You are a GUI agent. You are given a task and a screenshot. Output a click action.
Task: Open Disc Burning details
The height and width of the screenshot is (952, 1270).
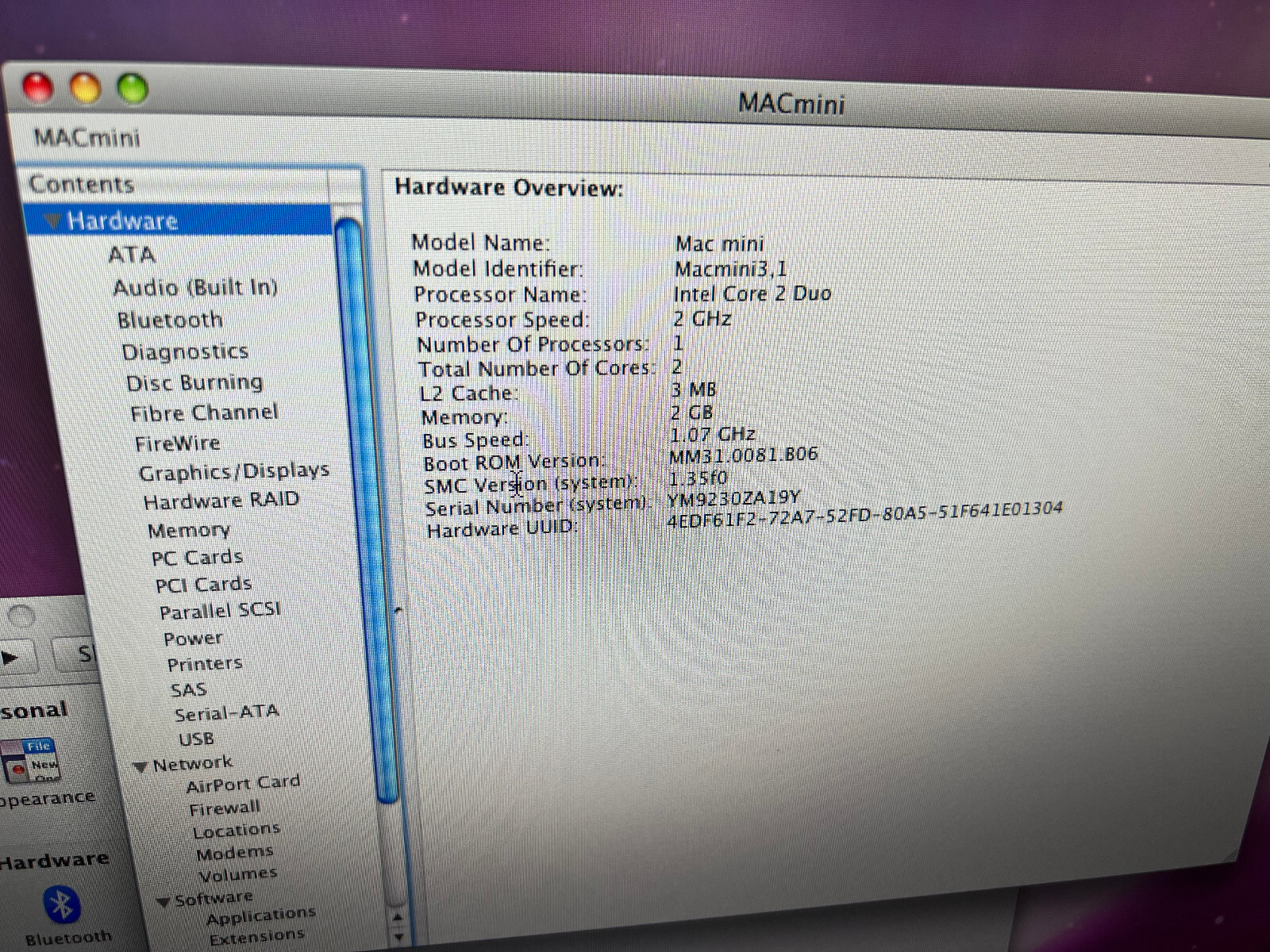coord(194,382)
